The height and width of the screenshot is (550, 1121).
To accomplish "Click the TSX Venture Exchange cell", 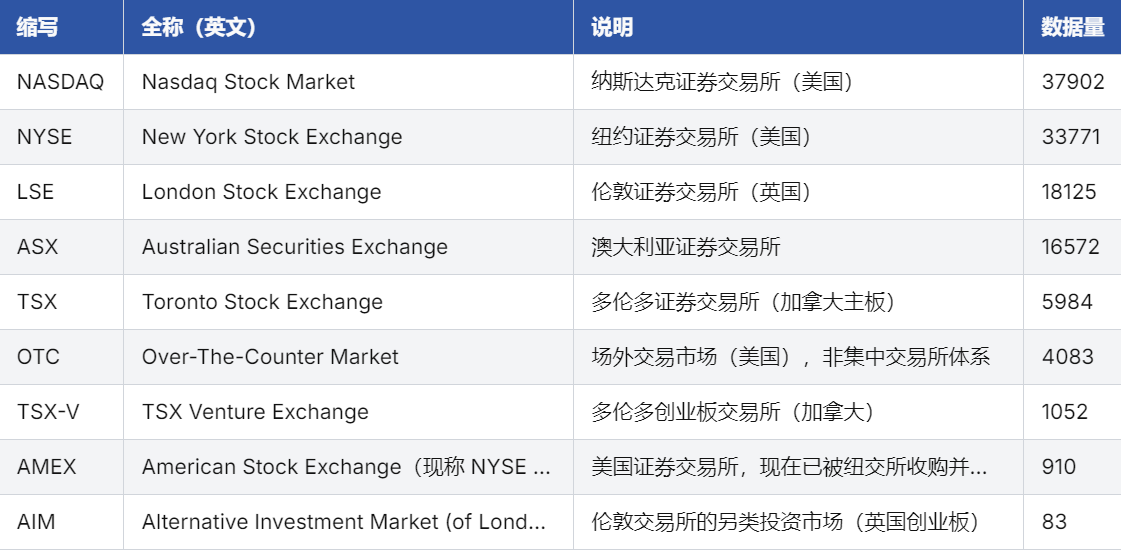I will 255,412.
